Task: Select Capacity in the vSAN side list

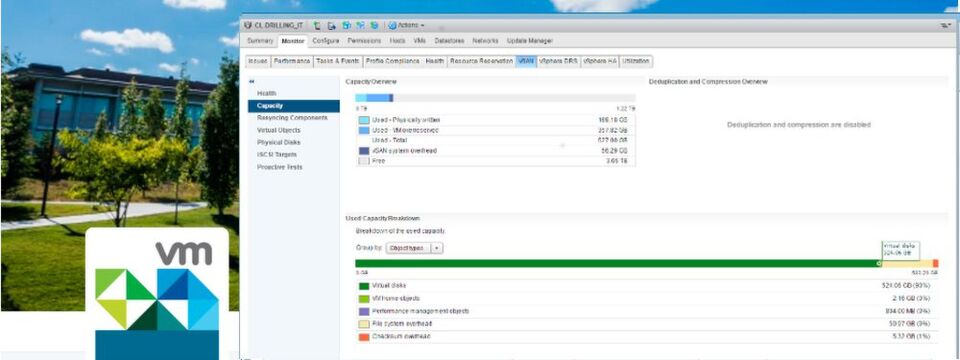Action: [x=294, y=106]
